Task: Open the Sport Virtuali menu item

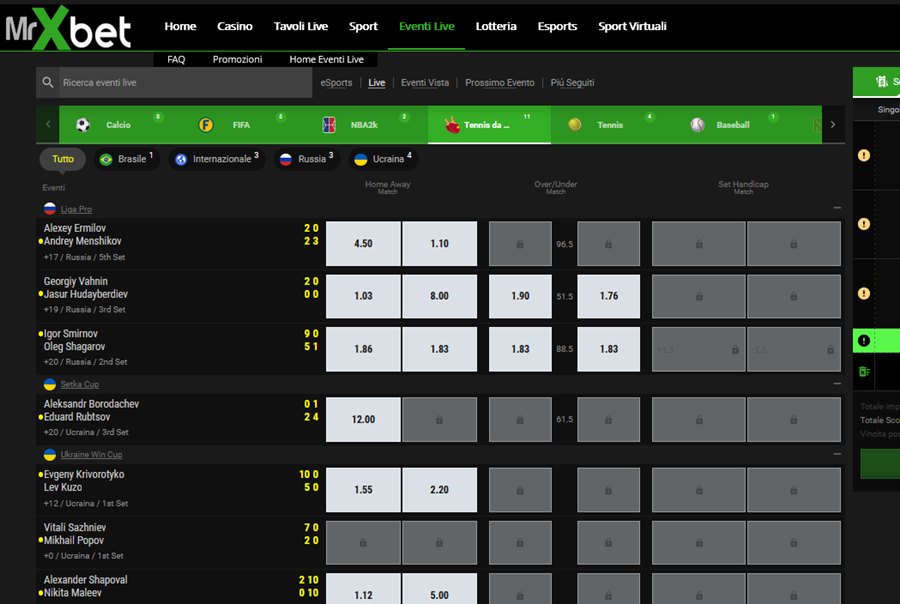Action: click(633, 26)
